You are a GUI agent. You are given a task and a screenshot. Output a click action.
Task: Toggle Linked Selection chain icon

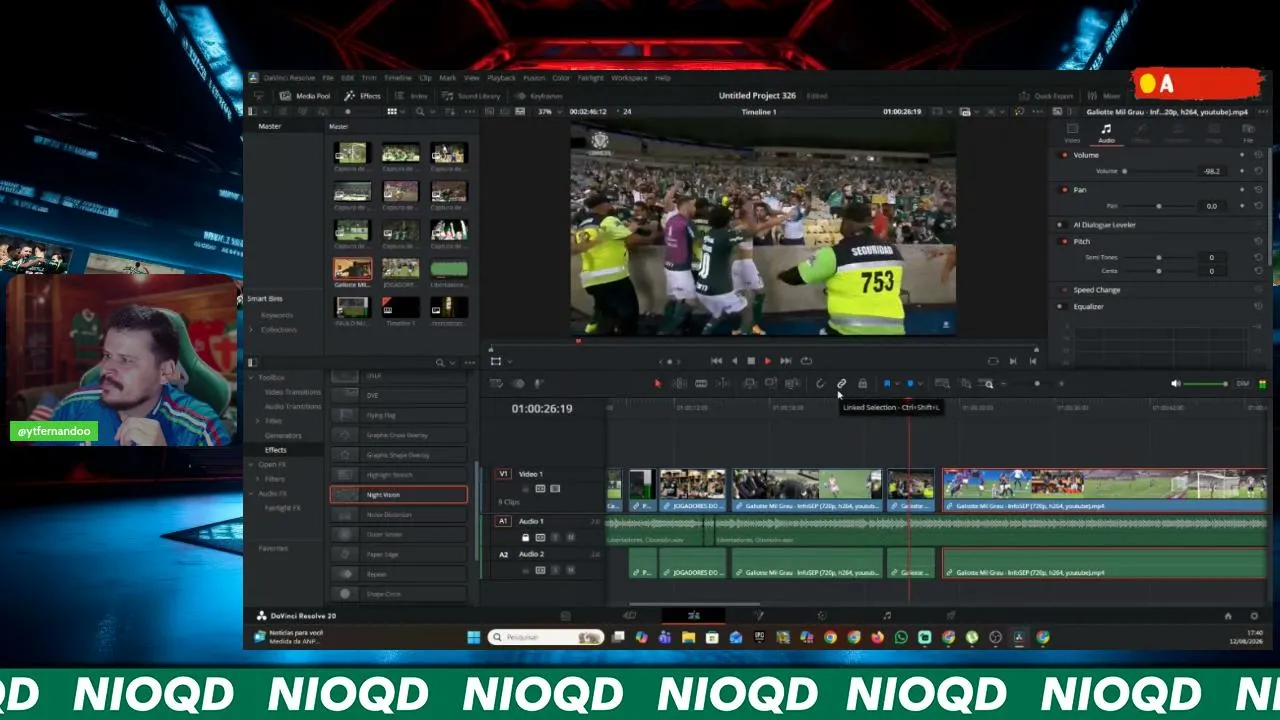[842, 384]
